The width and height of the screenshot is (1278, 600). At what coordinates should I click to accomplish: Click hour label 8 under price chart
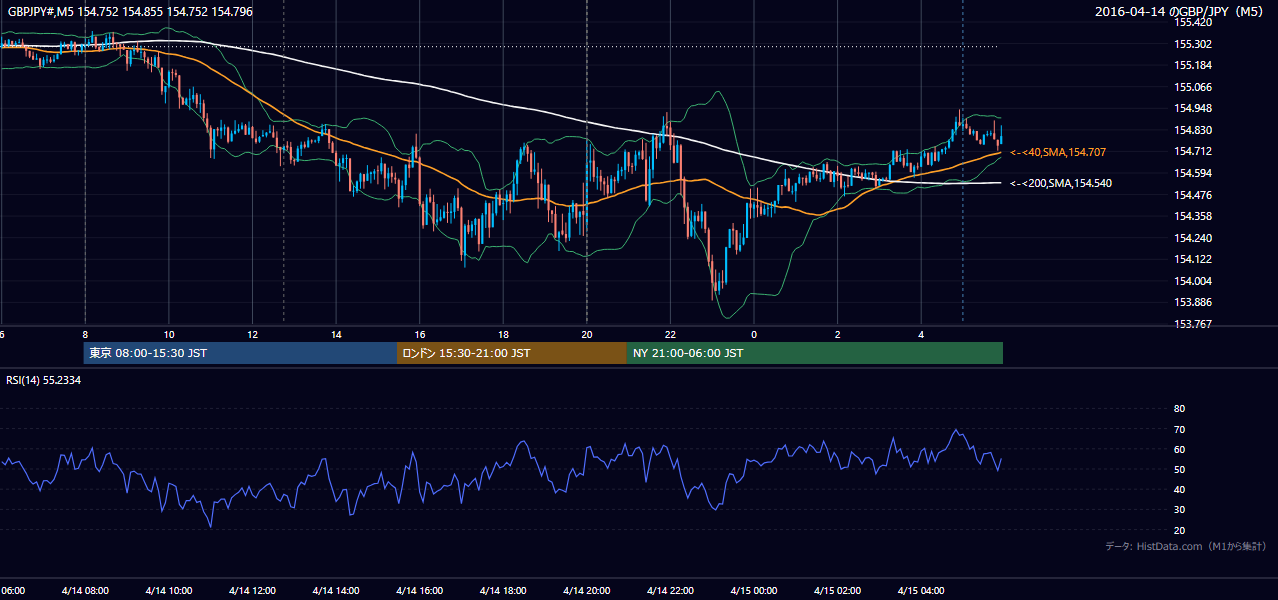click(x=85, y=335)
